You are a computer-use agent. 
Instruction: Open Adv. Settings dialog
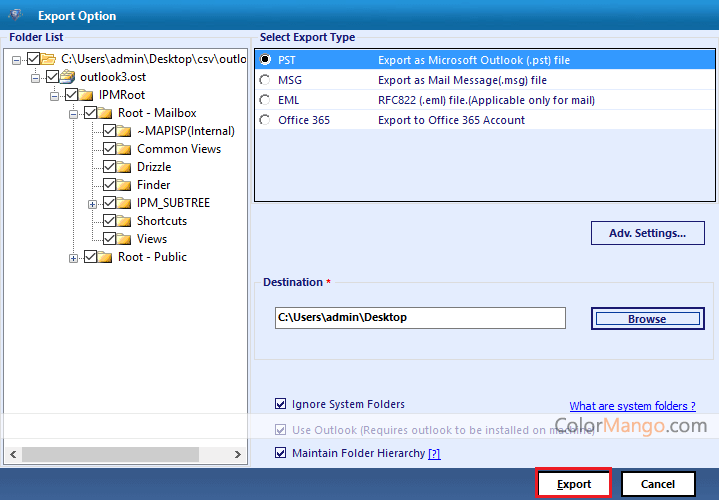click(647, 233)
